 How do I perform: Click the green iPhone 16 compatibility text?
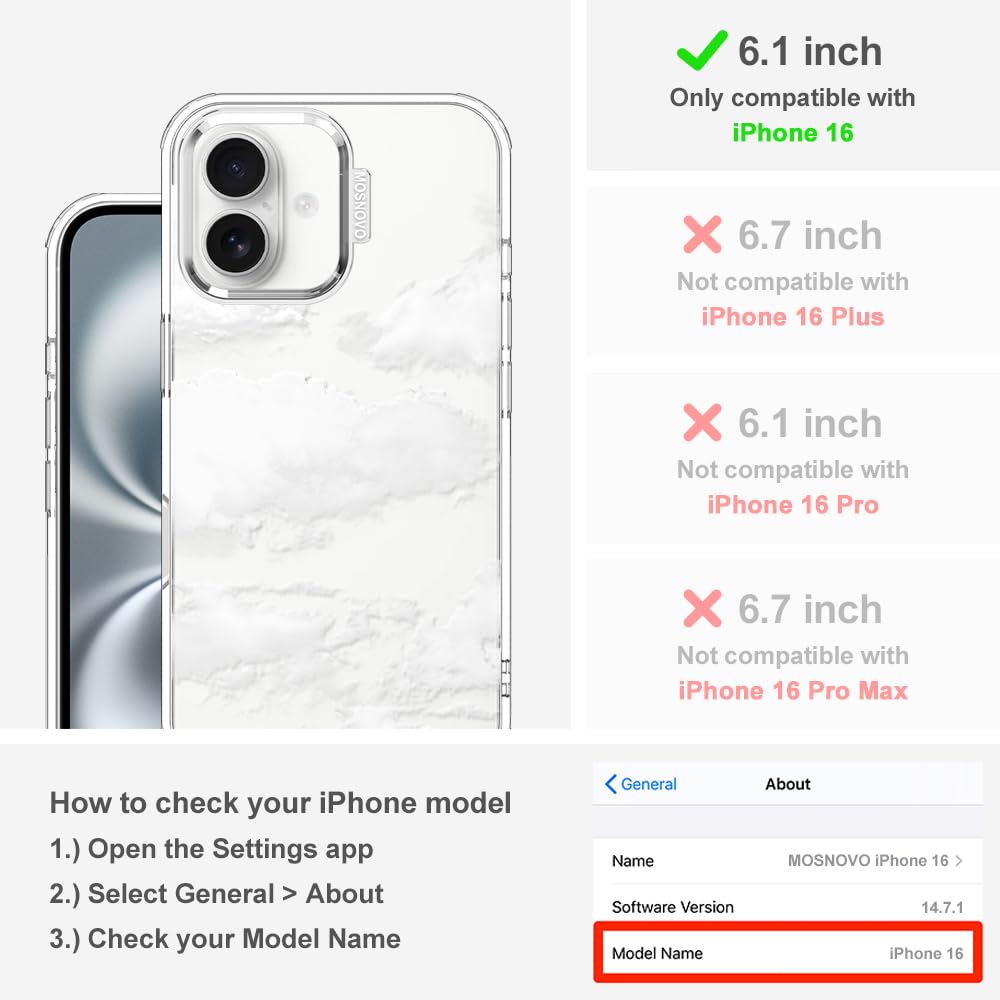pos(793,133)
